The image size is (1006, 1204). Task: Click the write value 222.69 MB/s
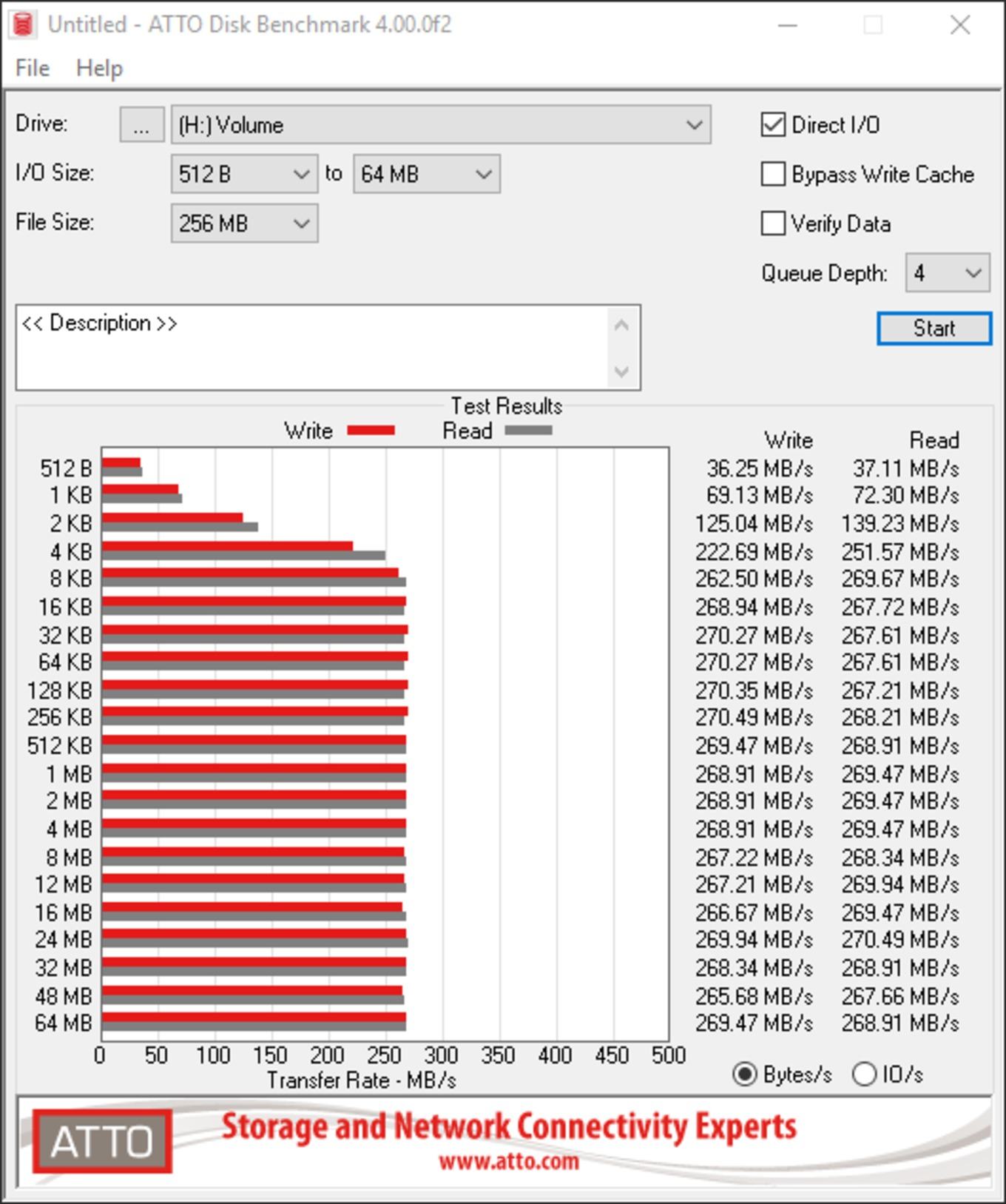pos(754,552)
